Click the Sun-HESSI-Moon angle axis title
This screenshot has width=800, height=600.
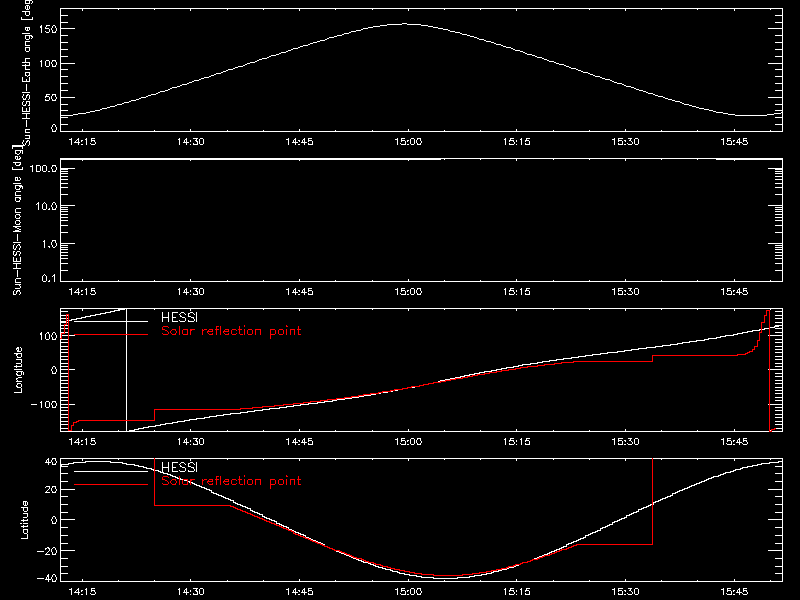pyautogui.click(x=17, y=220)
